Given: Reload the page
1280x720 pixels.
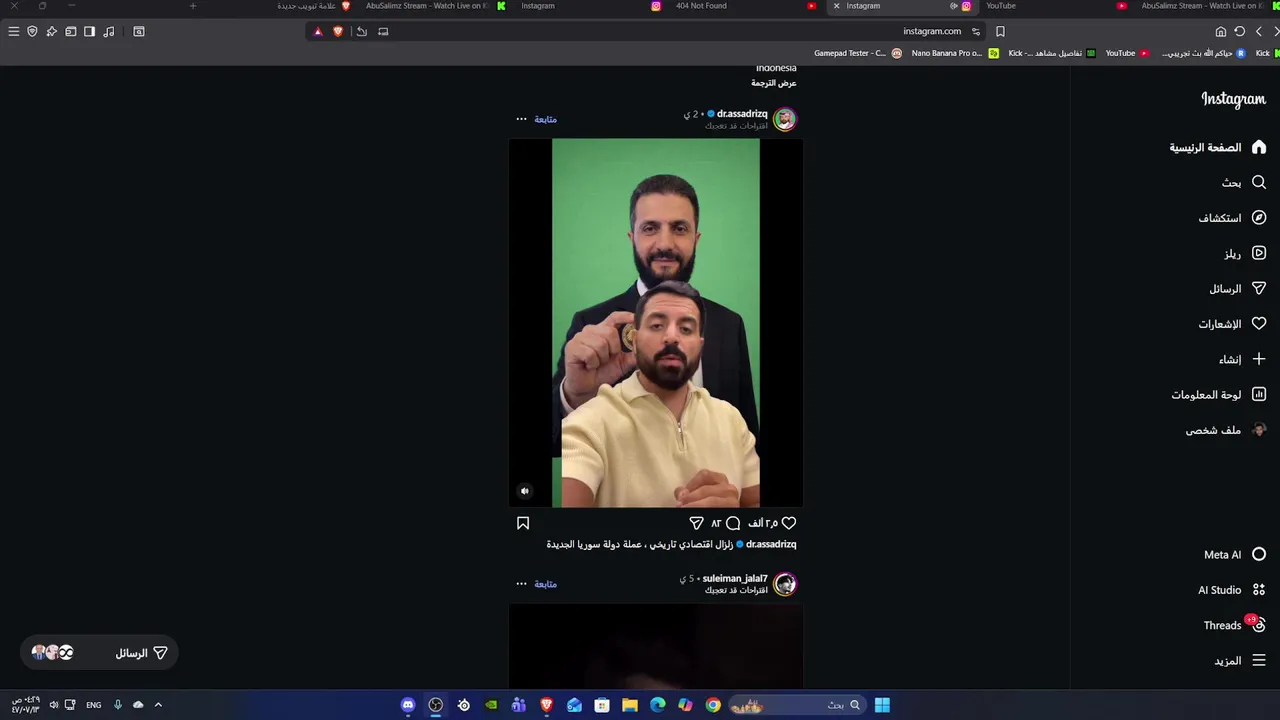Looking at the screenshot, I should [x=1240, y=31].
